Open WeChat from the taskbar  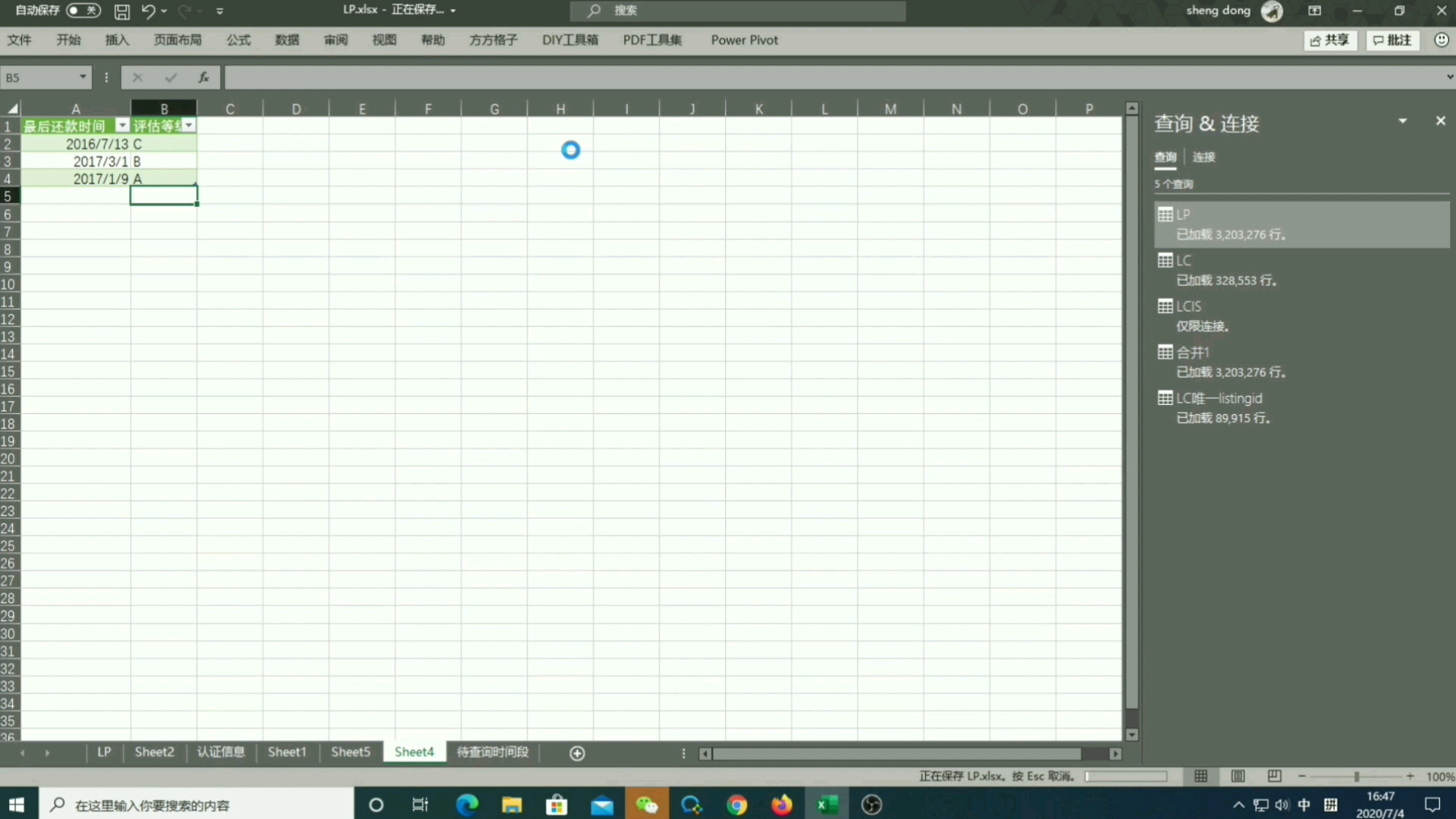646,805
